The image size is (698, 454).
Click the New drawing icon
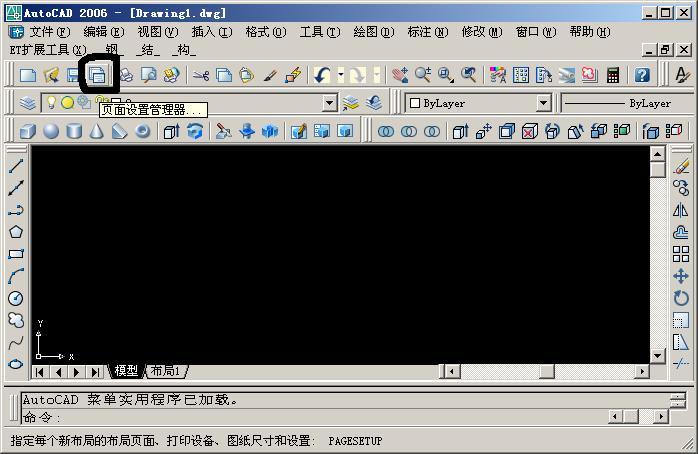click(x=28, y=75)
